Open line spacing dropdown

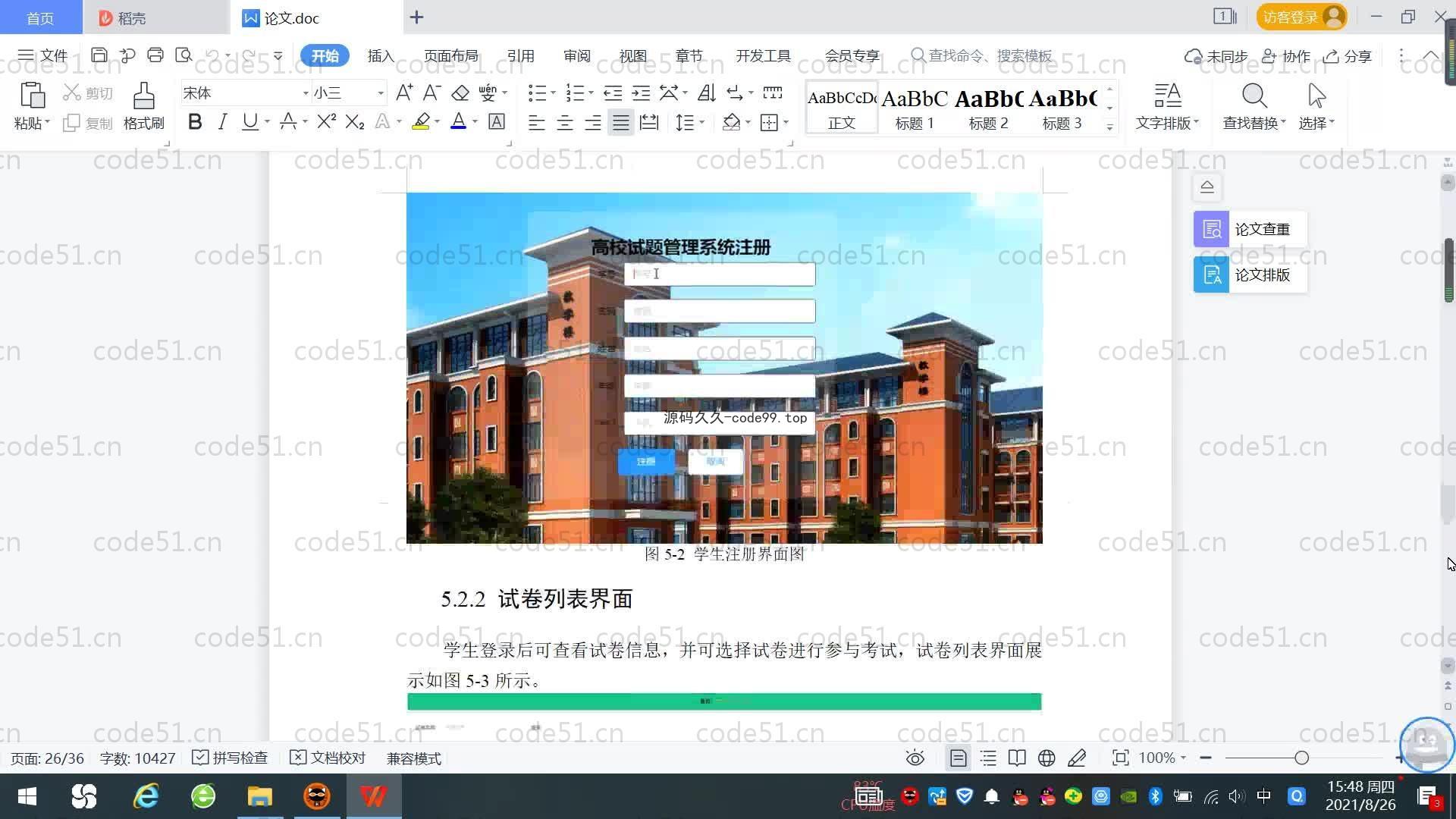point(702,122)
